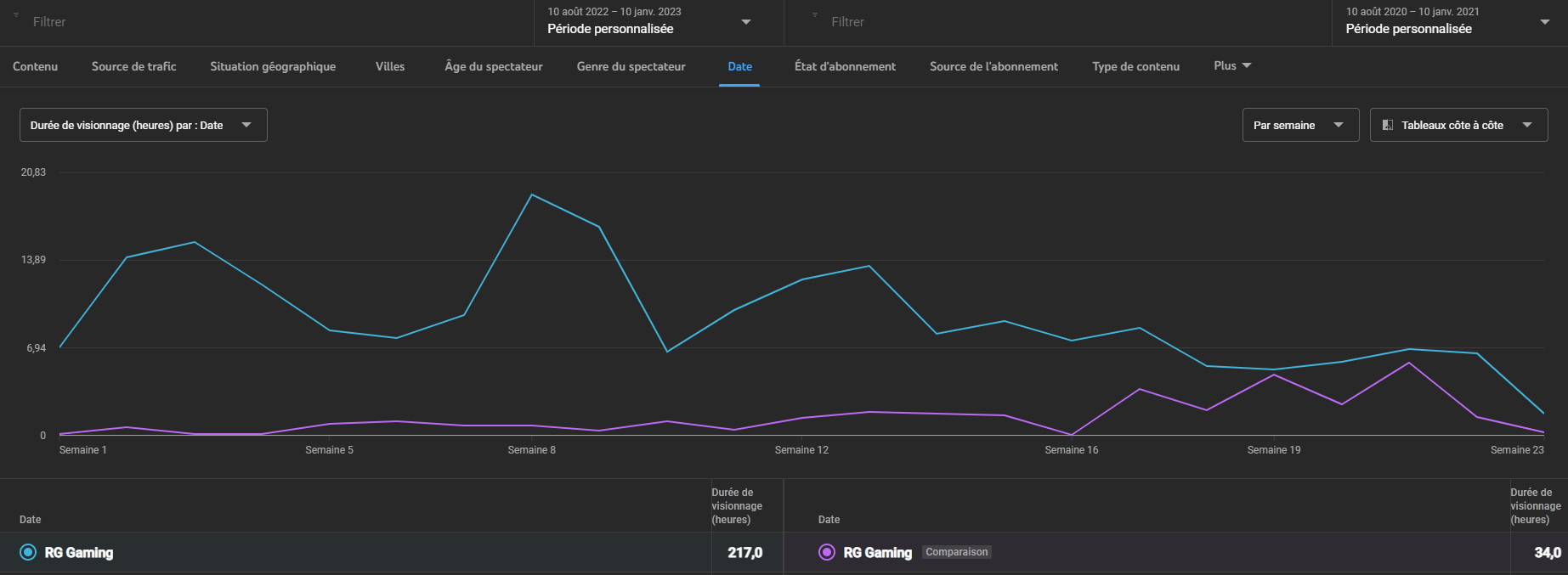Select the Genre du spectateur tab
This screenshot has height=575, width=1568.
point(631,66)
